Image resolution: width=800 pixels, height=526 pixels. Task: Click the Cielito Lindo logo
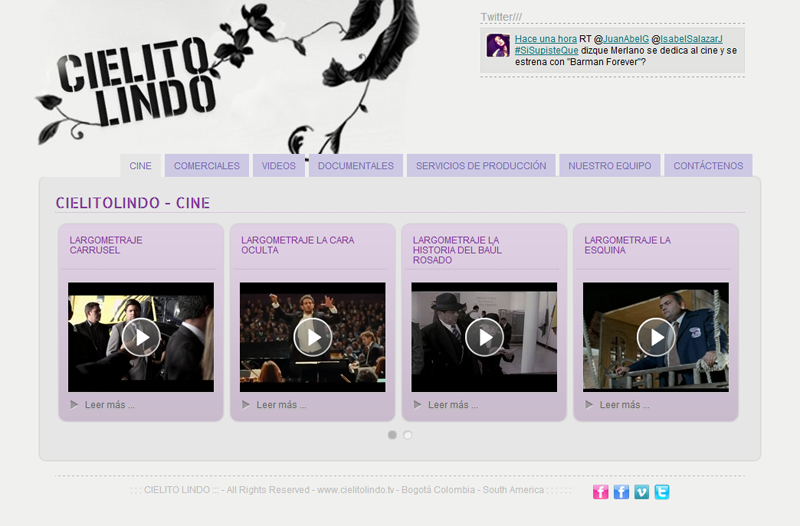136,80
